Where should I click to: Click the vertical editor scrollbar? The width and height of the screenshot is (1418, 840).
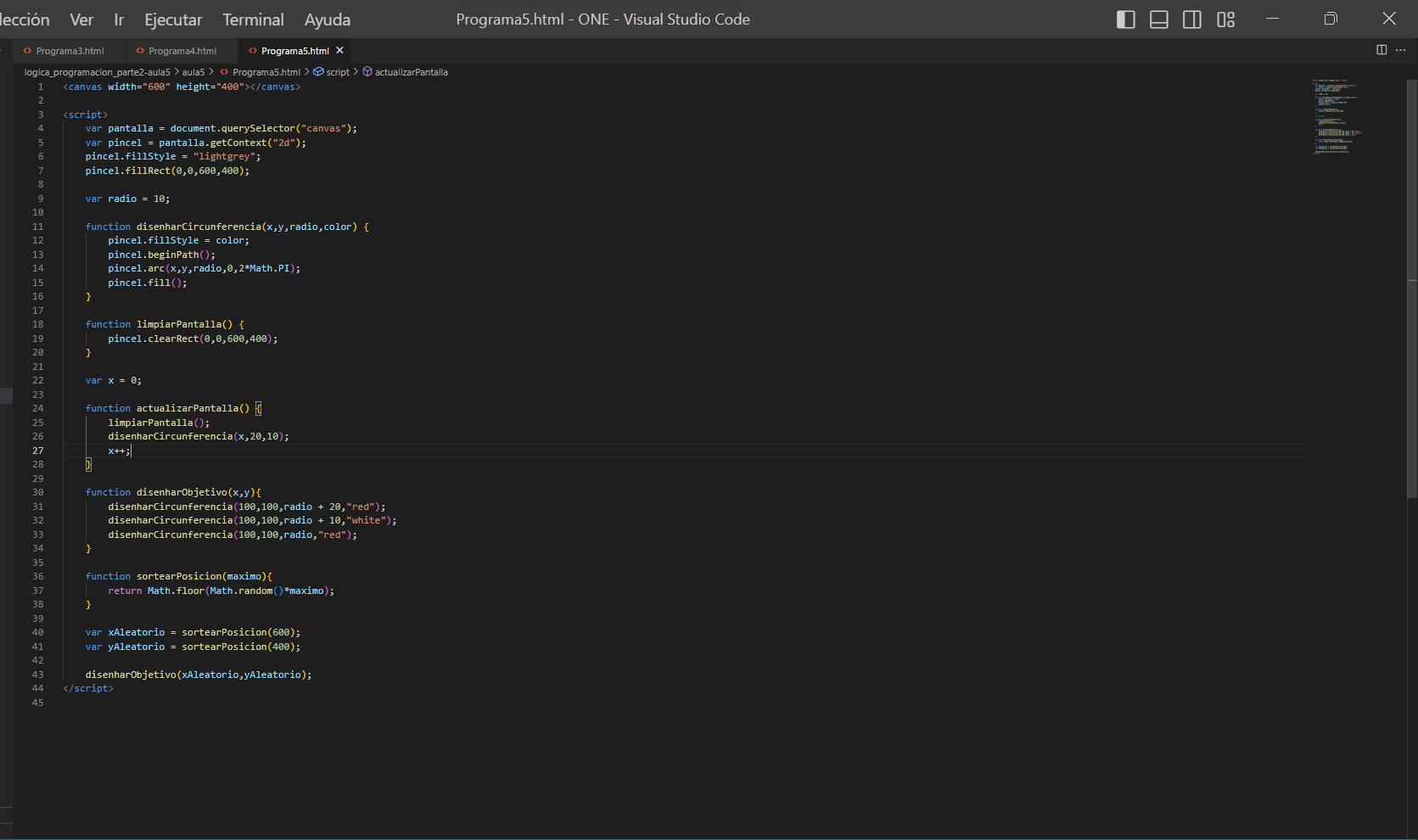1412,288
